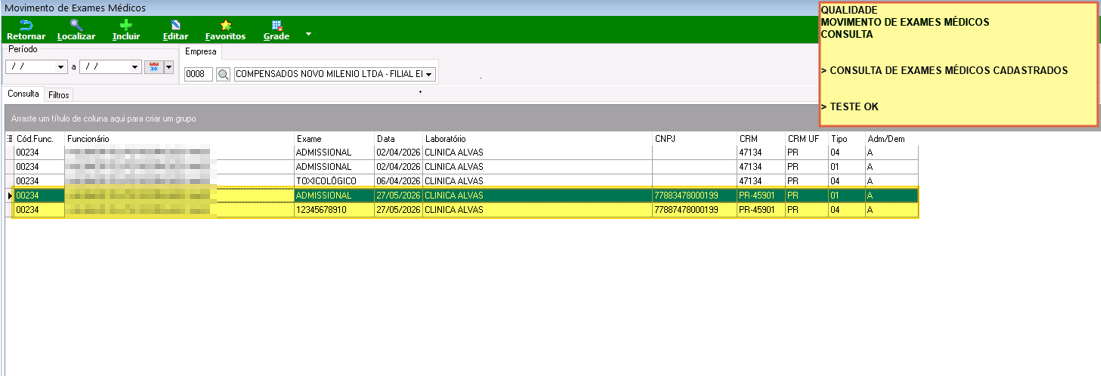Expand the COMPENSADOS NOVO MILENIO company dropdown
The height and width of the screenshot is (376, 1101).
429,74
